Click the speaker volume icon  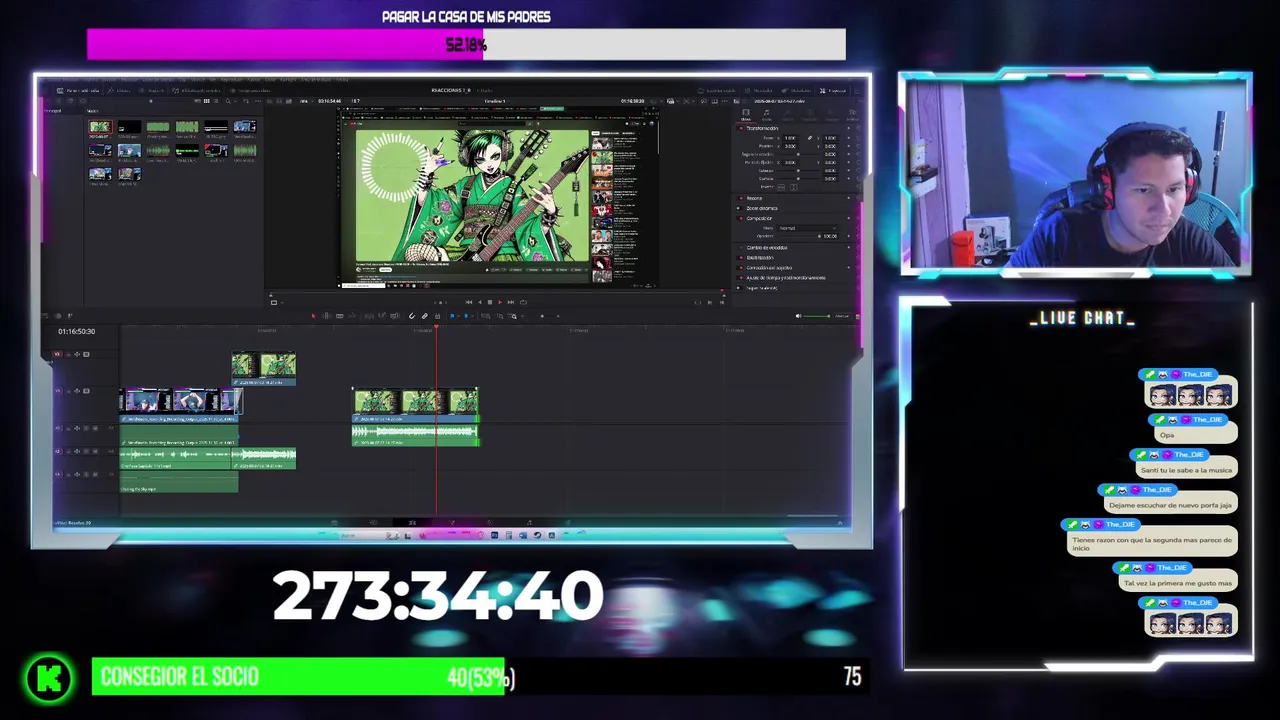[799, 316]
